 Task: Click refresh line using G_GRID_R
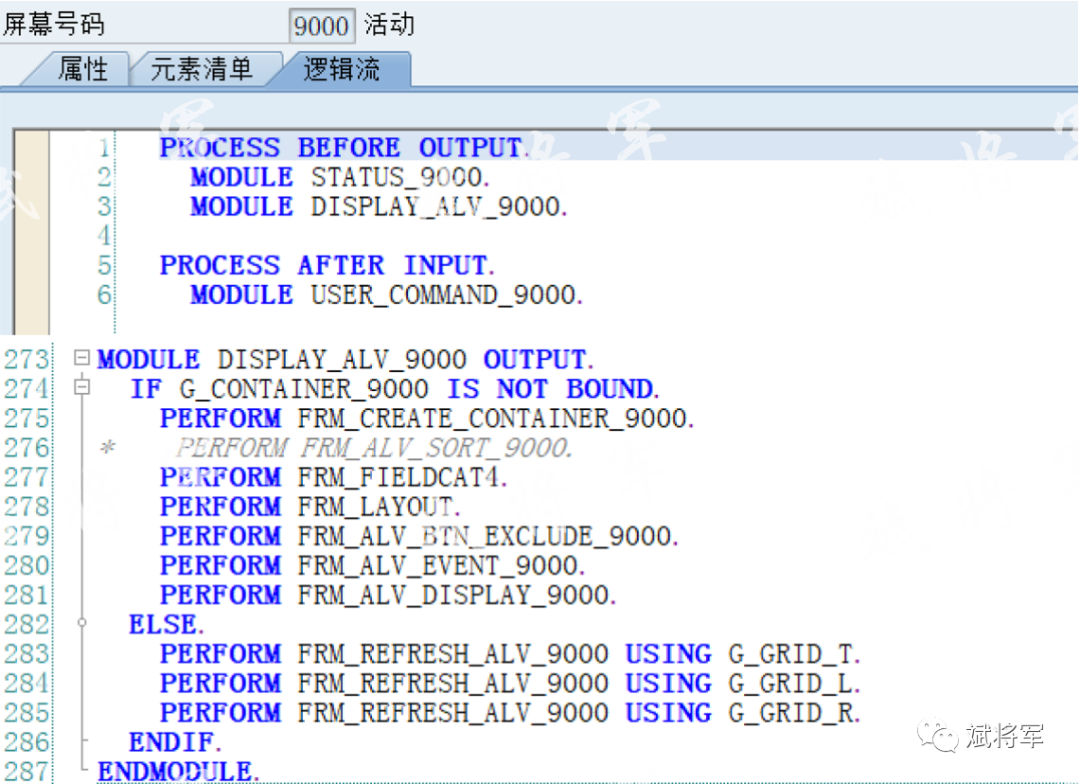click(x=510, y=713)
